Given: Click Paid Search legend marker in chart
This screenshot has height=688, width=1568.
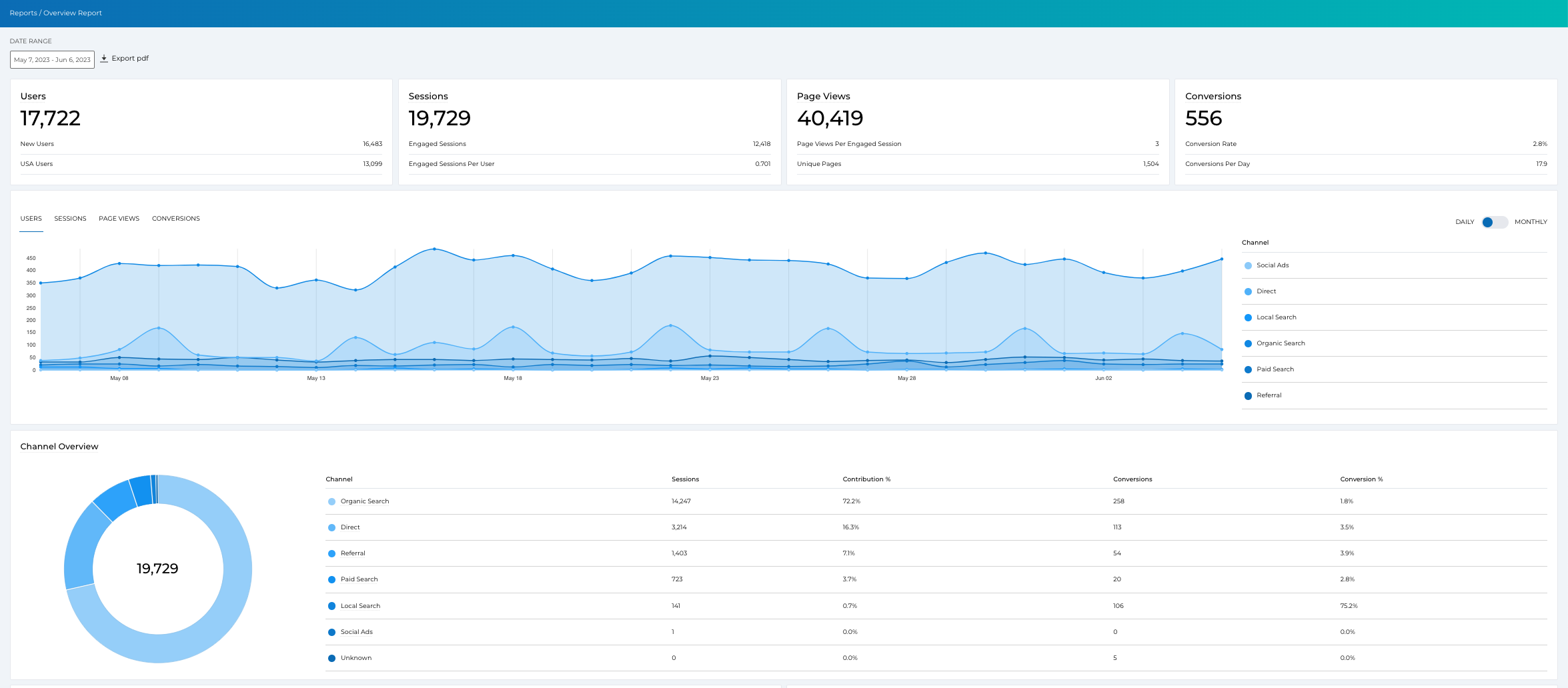Looking at the screenshot, I should pos(1248,370).
